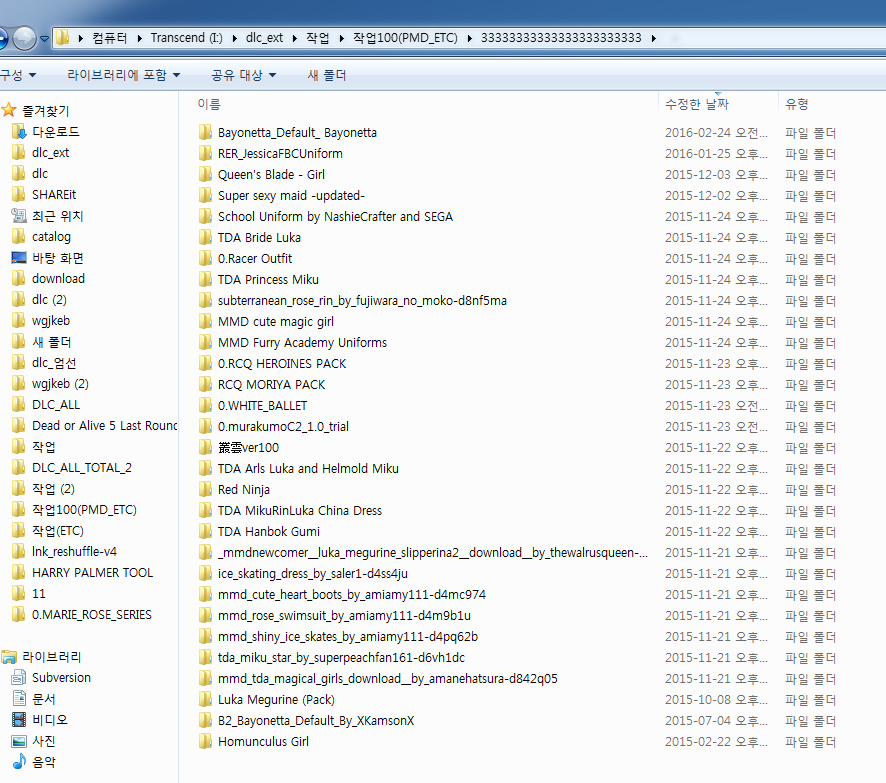886x783 pixels.
Task: Select dlc_ext in the address breadcrumb
Action: 264,38
